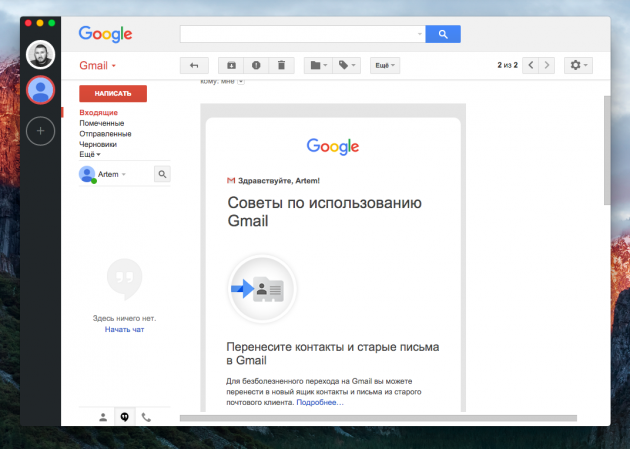Click 'Перенесите контакты и старые письма' heading
This screenshot has height=449, width=630.
(333, 353)
